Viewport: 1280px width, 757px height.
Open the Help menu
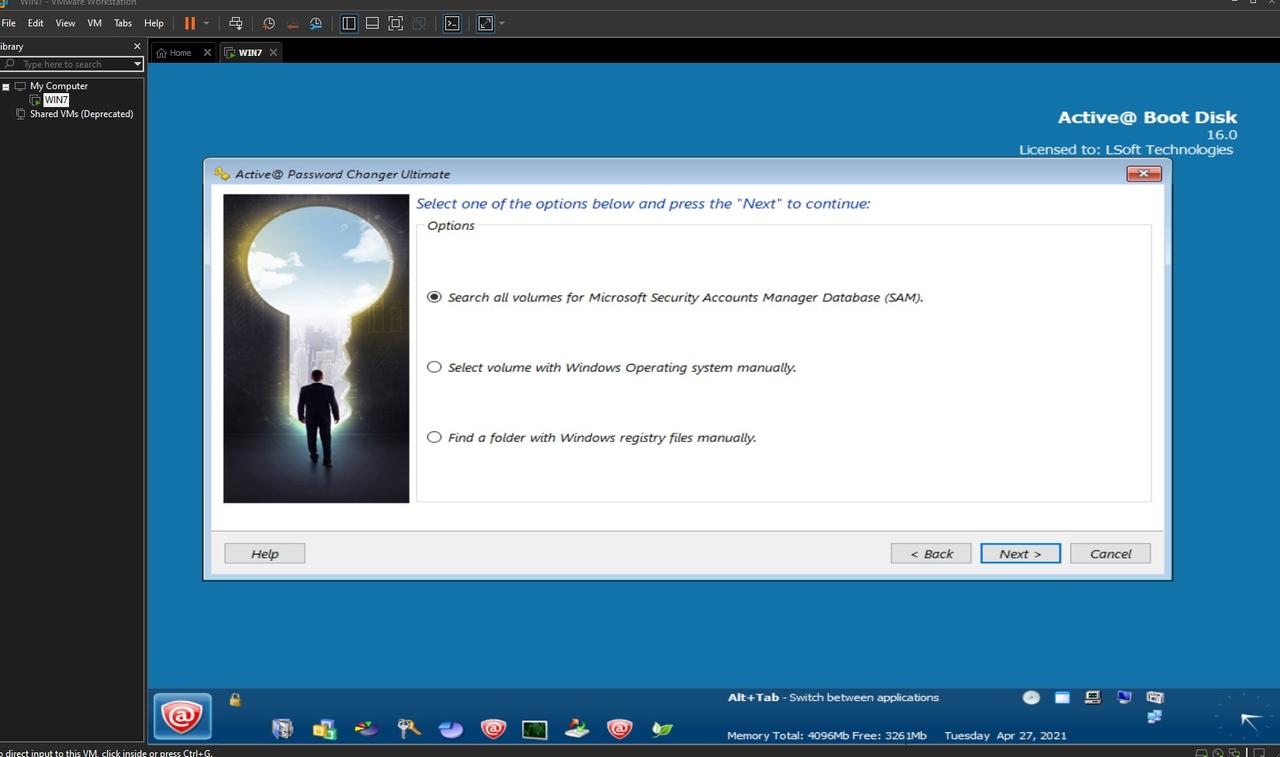coord(154,23)
